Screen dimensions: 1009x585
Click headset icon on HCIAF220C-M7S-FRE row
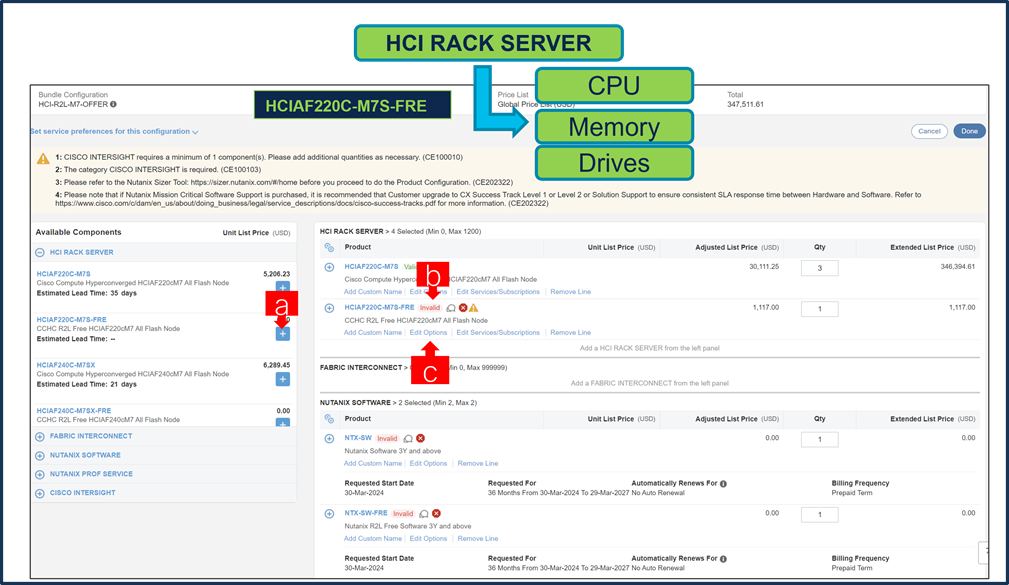pyautogui.click(x=451, y=308)
